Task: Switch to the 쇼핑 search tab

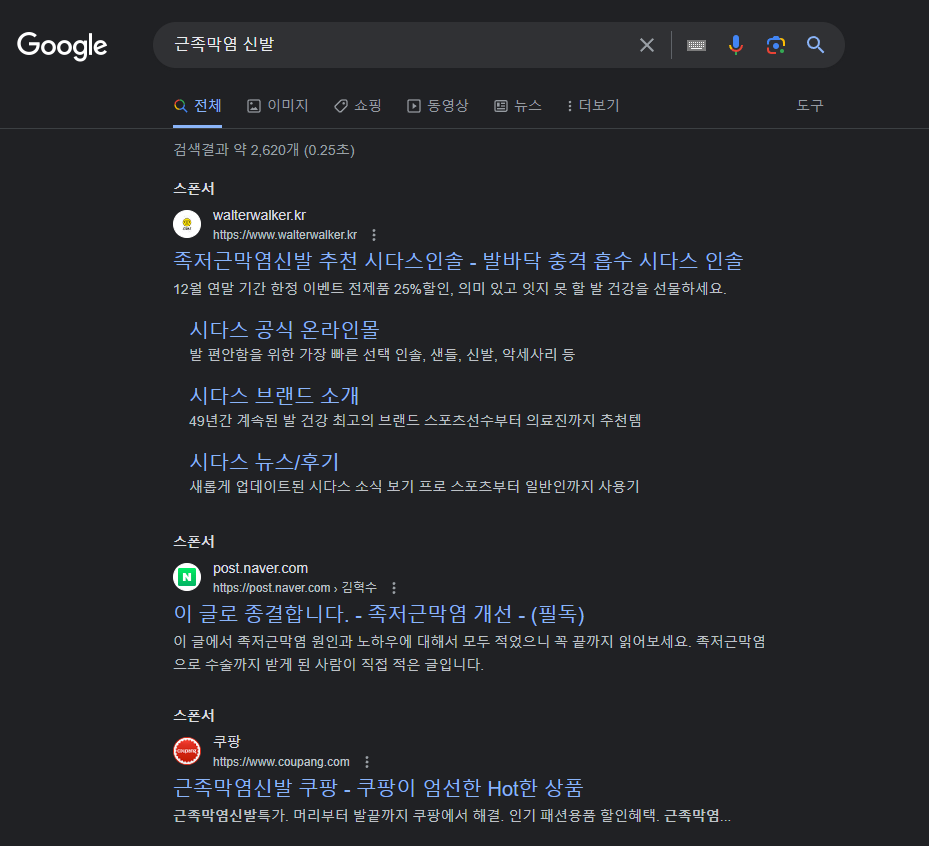Action: click(x=357, y=105)
